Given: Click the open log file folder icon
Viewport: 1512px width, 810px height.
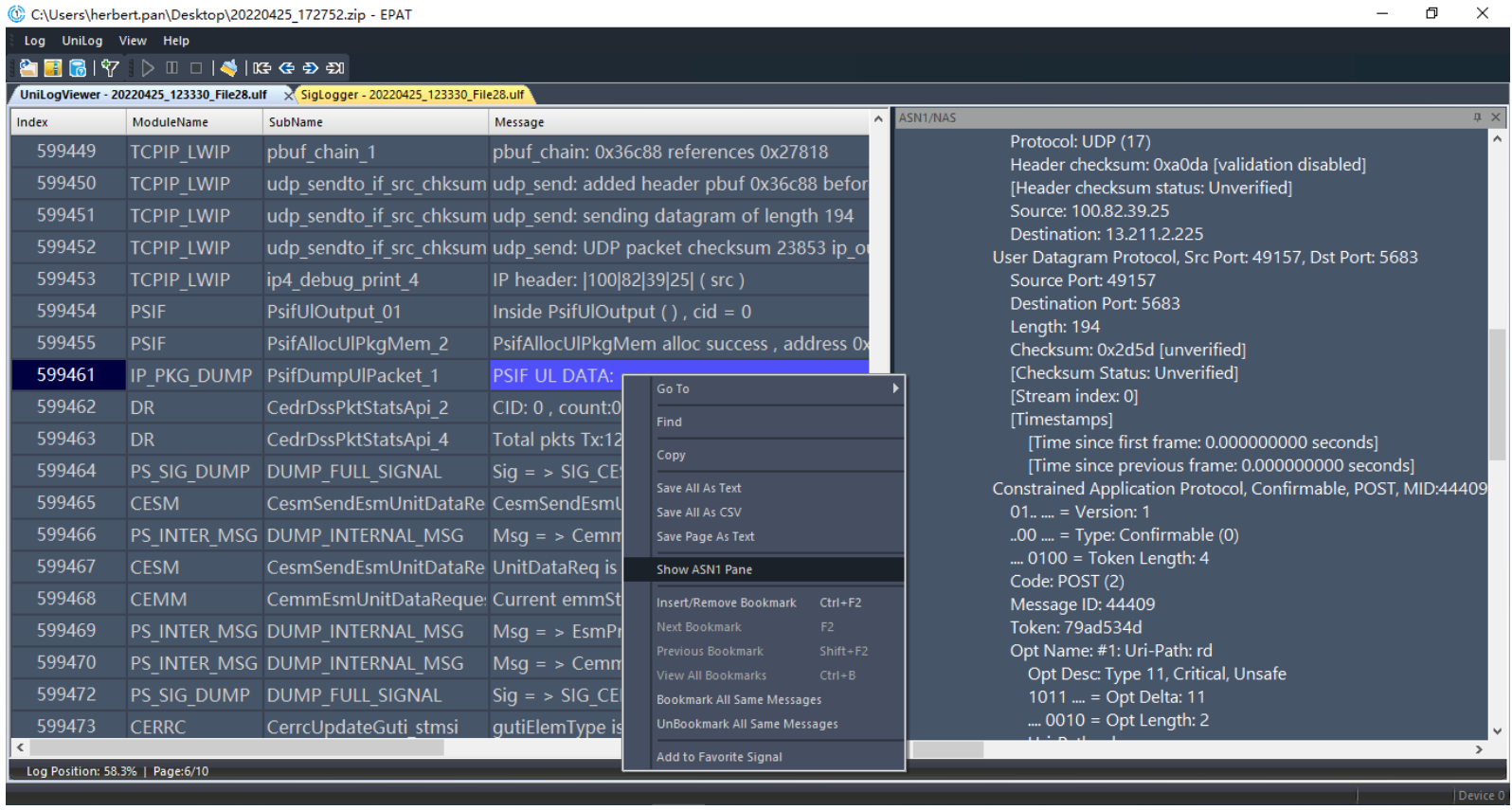Looking at the screenshot, I should 28,68.
